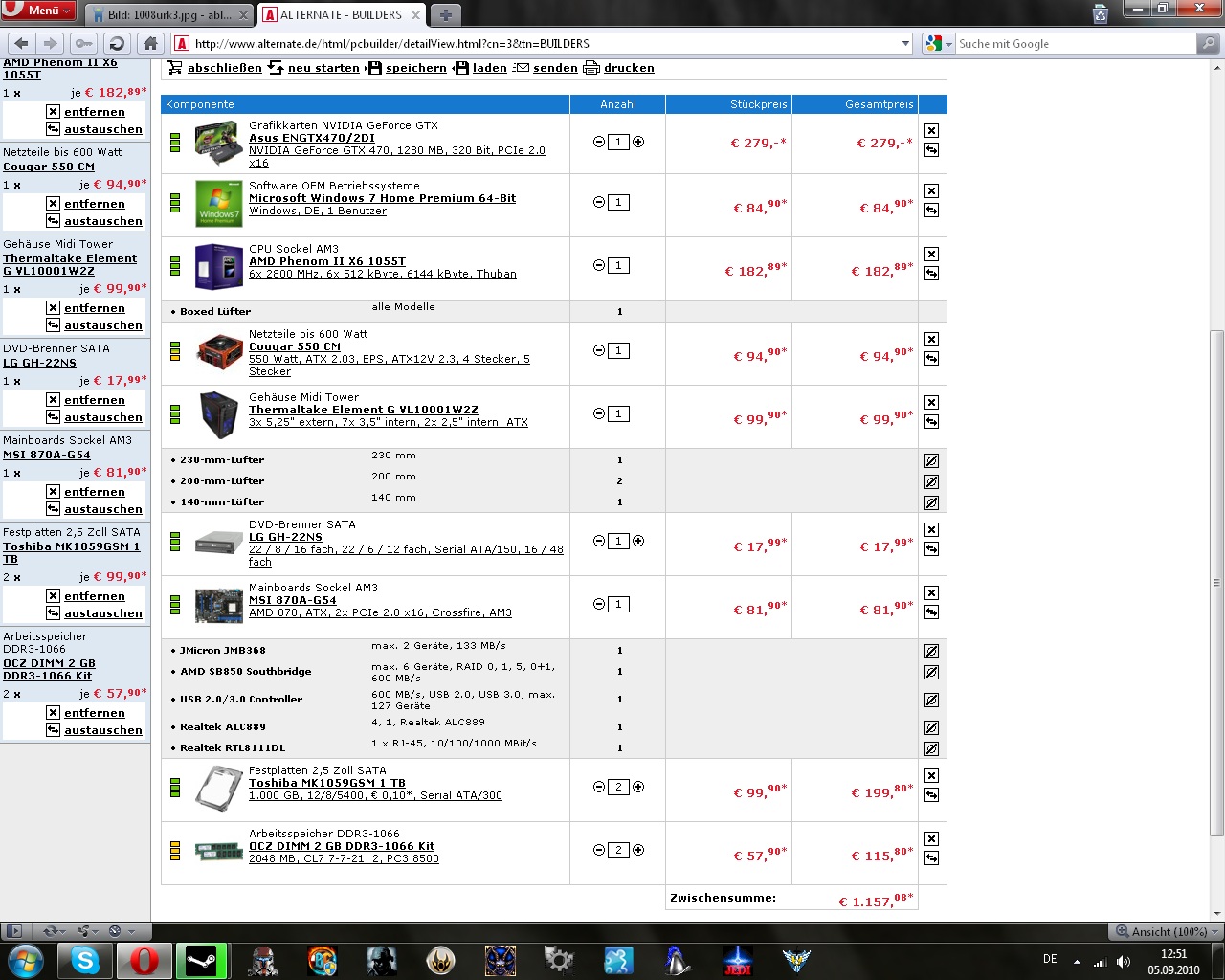Edit the 140-mm-Lüfter option pencil icon
The width and height of the screenshot is (1225, 980).
pyautogui.click(x=931, y=502)
